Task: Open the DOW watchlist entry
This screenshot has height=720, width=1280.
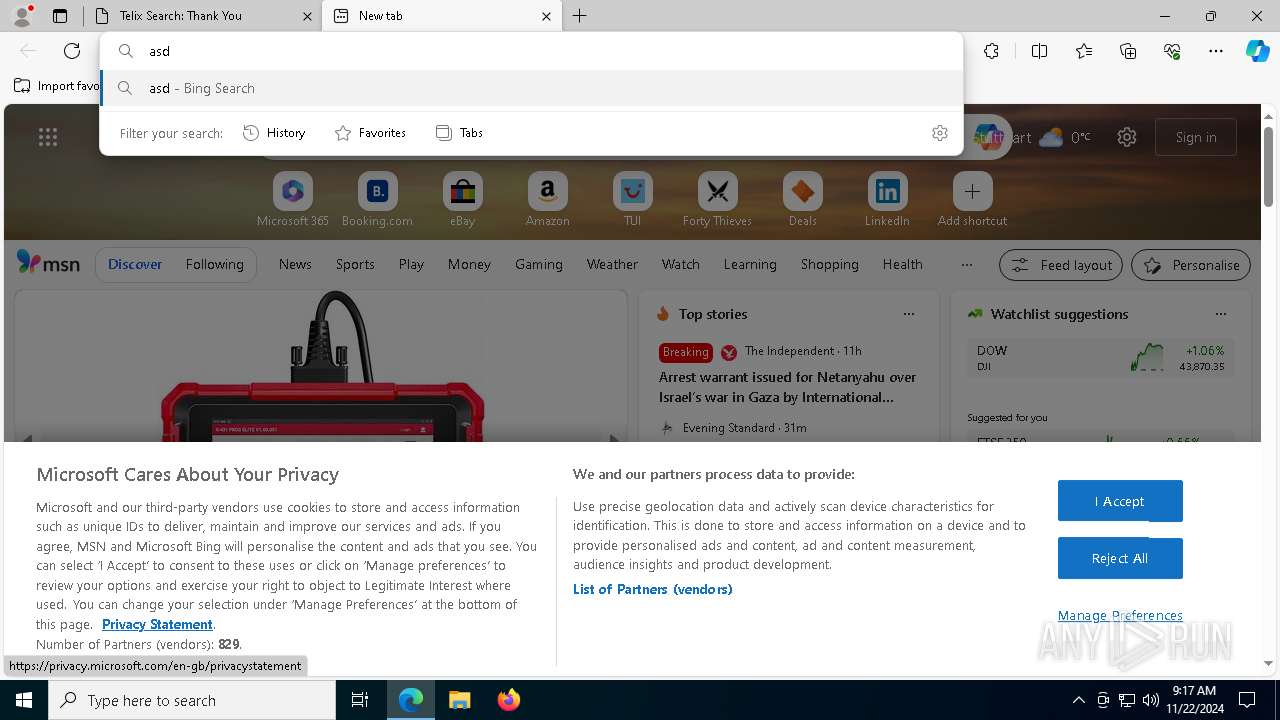Action: pos(1100,358)
